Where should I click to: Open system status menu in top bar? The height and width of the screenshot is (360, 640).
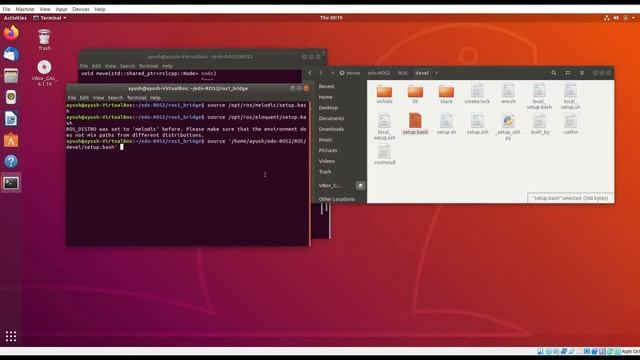(x=620, y=18)
